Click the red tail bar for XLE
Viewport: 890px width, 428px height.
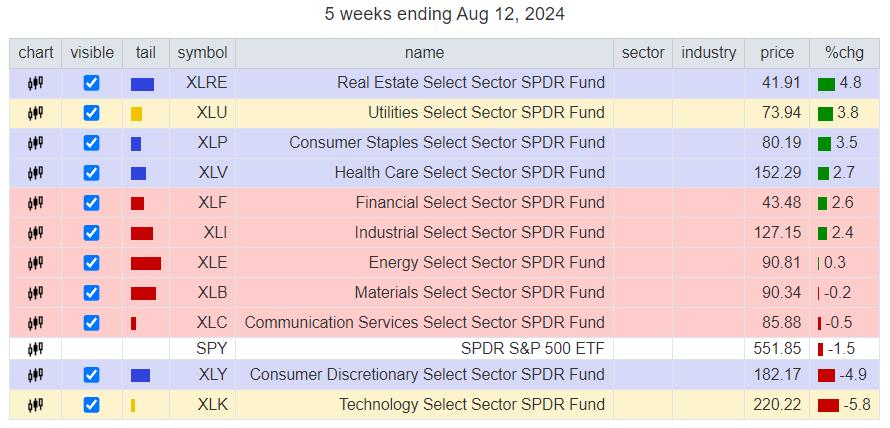point(145,263)
